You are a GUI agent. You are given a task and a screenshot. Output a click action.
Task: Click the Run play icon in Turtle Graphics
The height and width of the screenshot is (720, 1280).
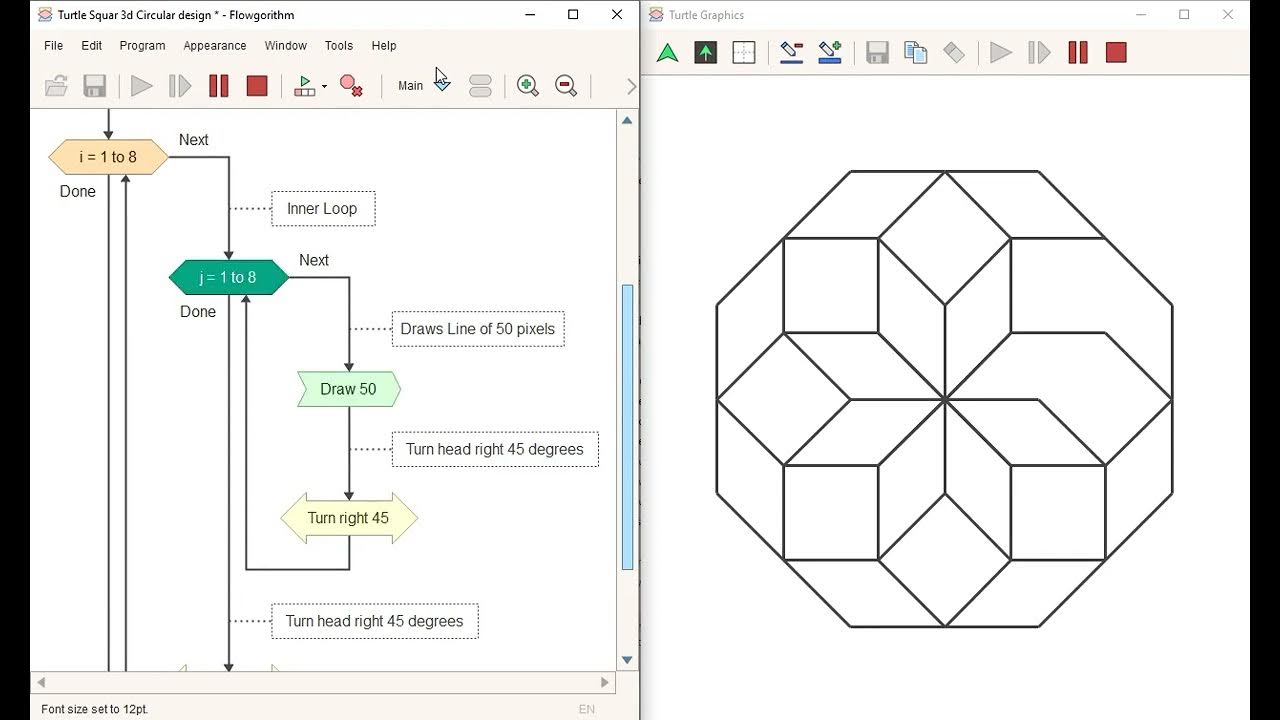(x=1001, y=53)
